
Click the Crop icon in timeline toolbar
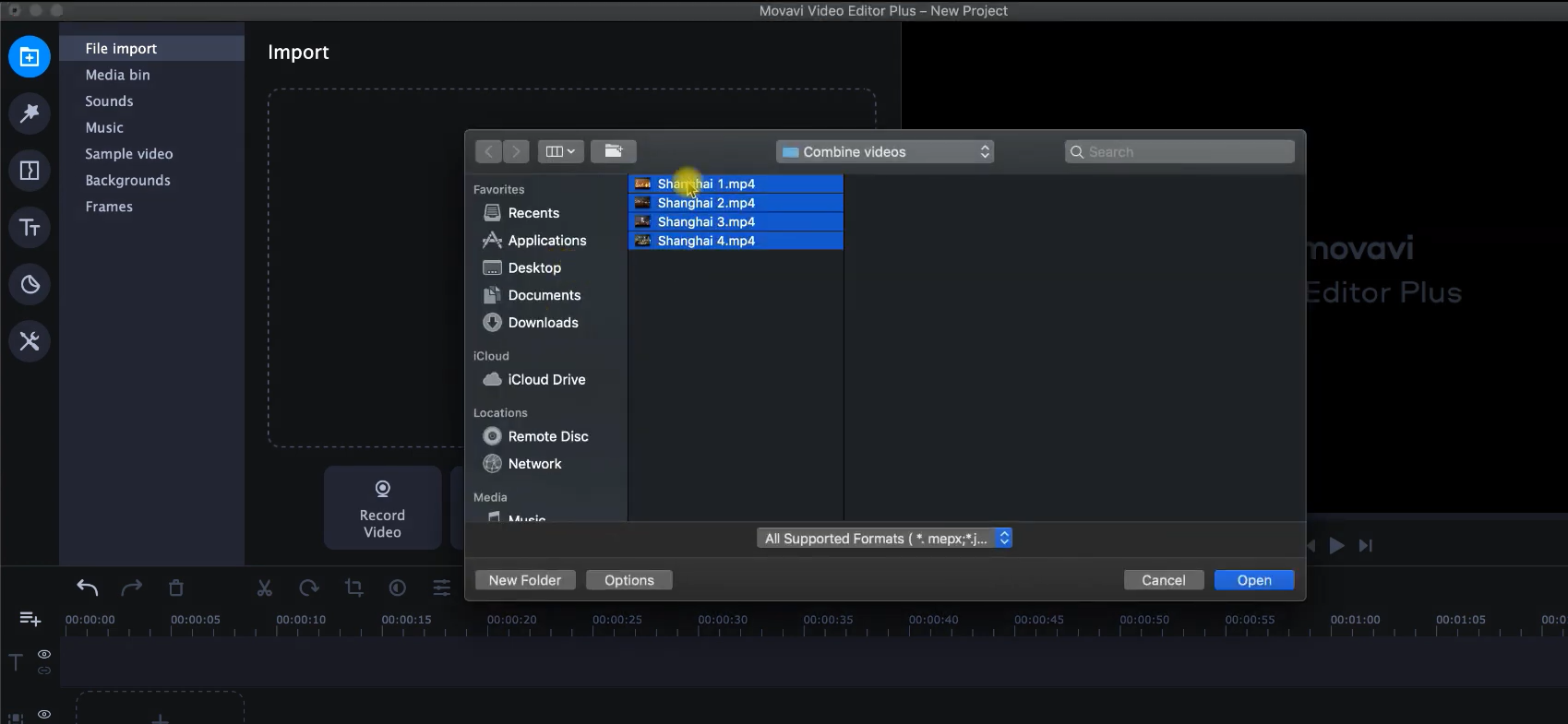point(353,588)
